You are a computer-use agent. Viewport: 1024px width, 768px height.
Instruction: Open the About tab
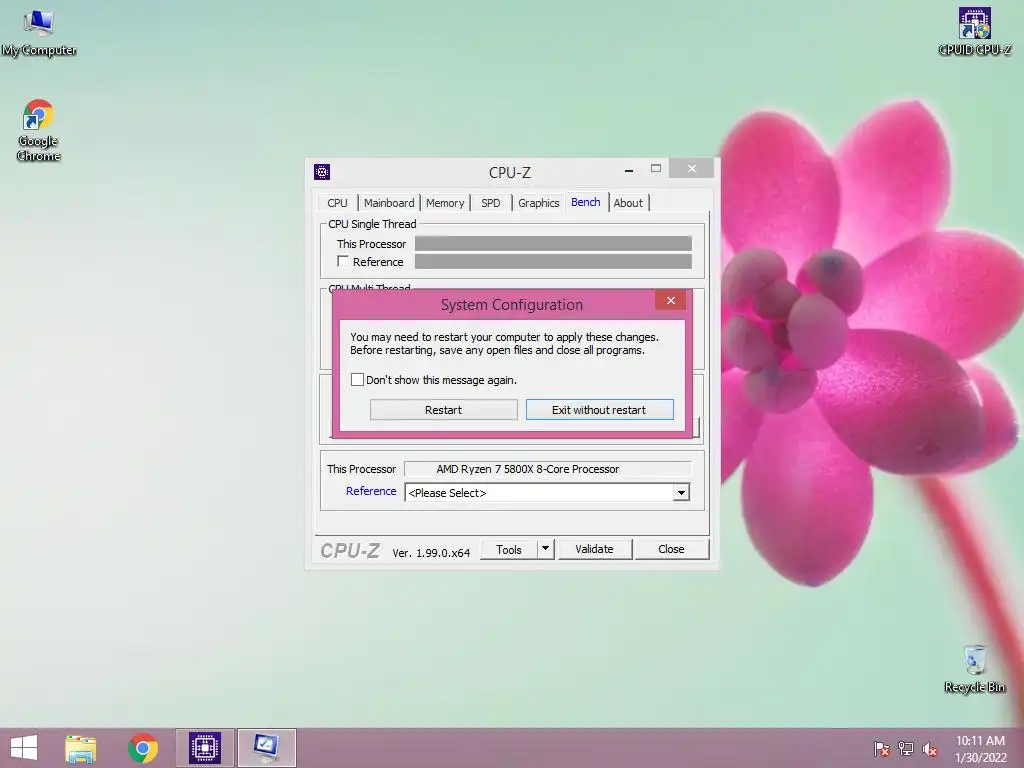(628, 203)
